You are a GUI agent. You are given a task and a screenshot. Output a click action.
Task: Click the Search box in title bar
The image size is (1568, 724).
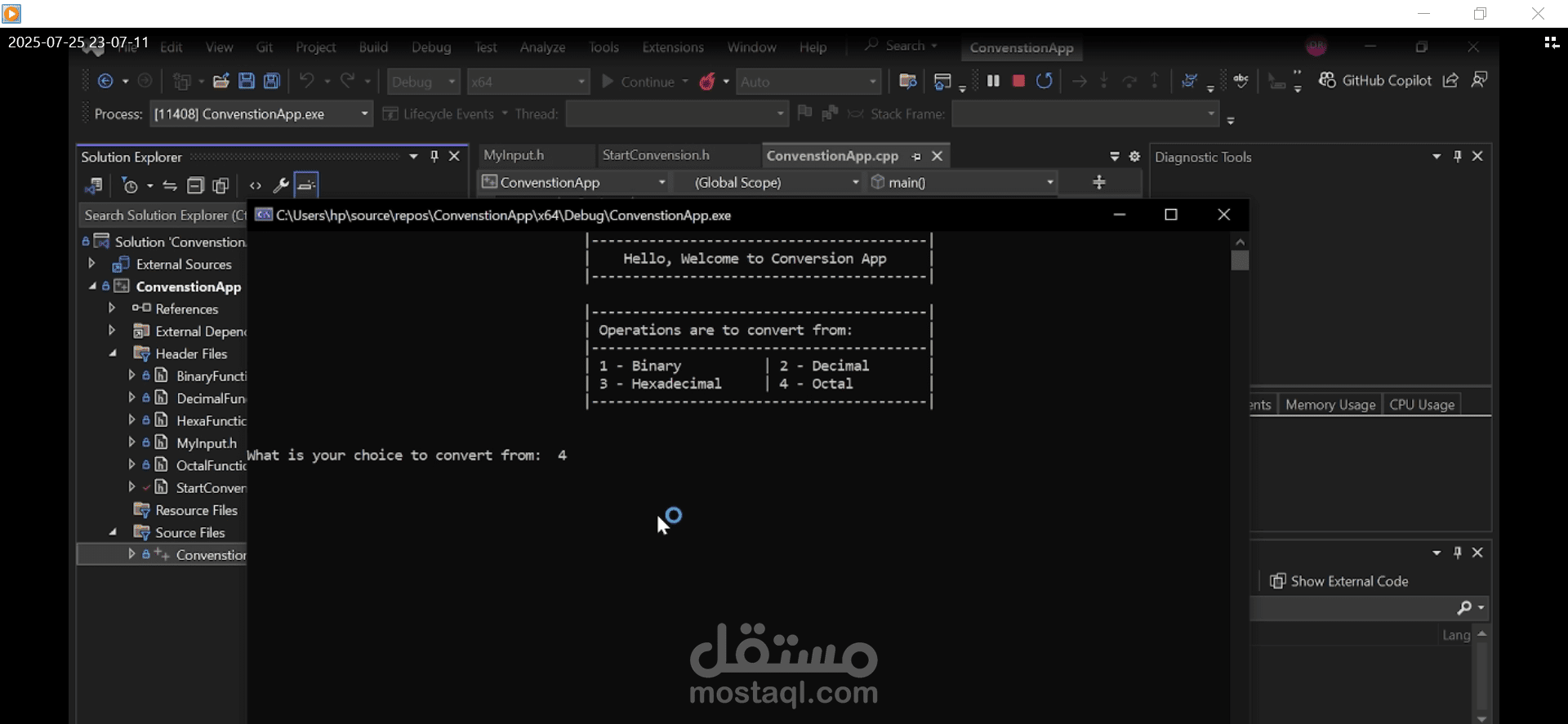[x=901, y=46]
